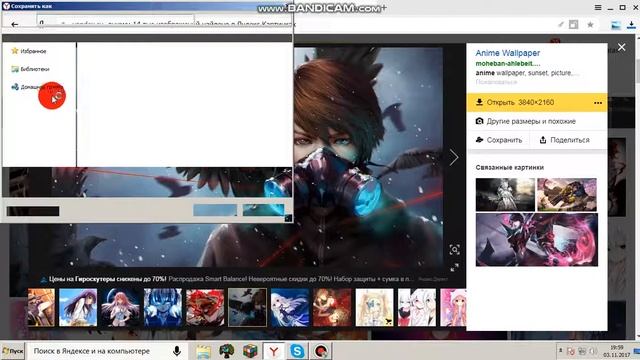The image size is (640, 360).
Task: Select the dark red fiery thumbnail
Action: pyautogui.click(x=332, y=307)
